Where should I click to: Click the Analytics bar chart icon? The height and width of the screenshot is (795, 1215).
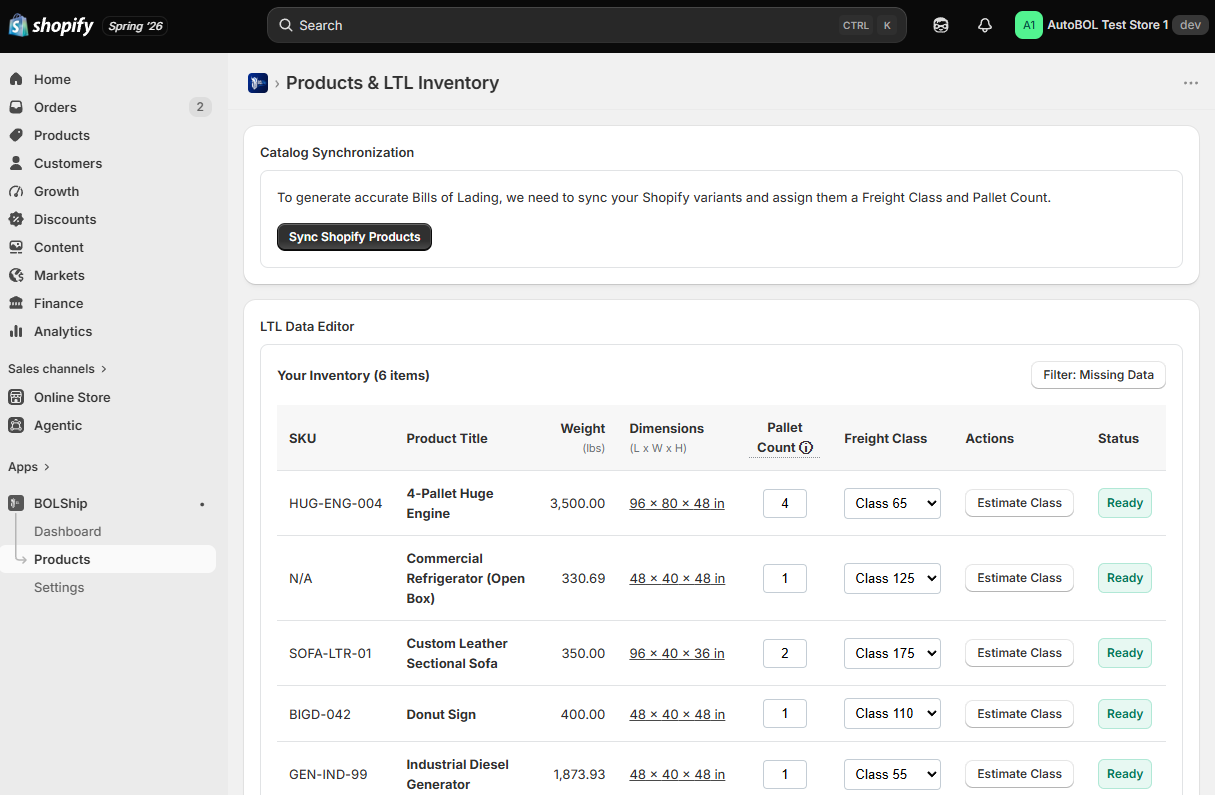[16, 331]
